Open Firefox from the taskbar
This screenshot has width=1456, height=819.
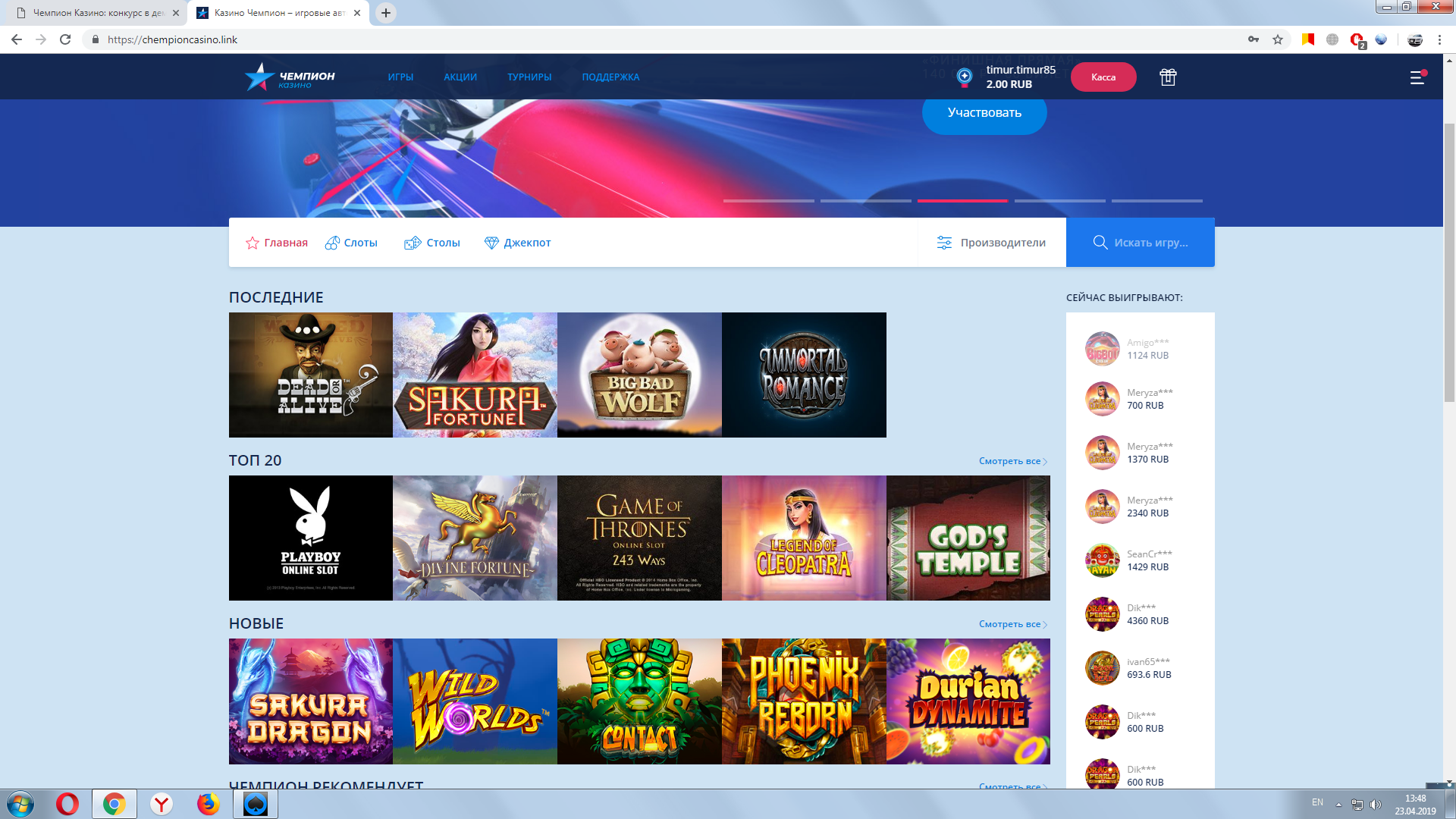[x=208, y=804]
